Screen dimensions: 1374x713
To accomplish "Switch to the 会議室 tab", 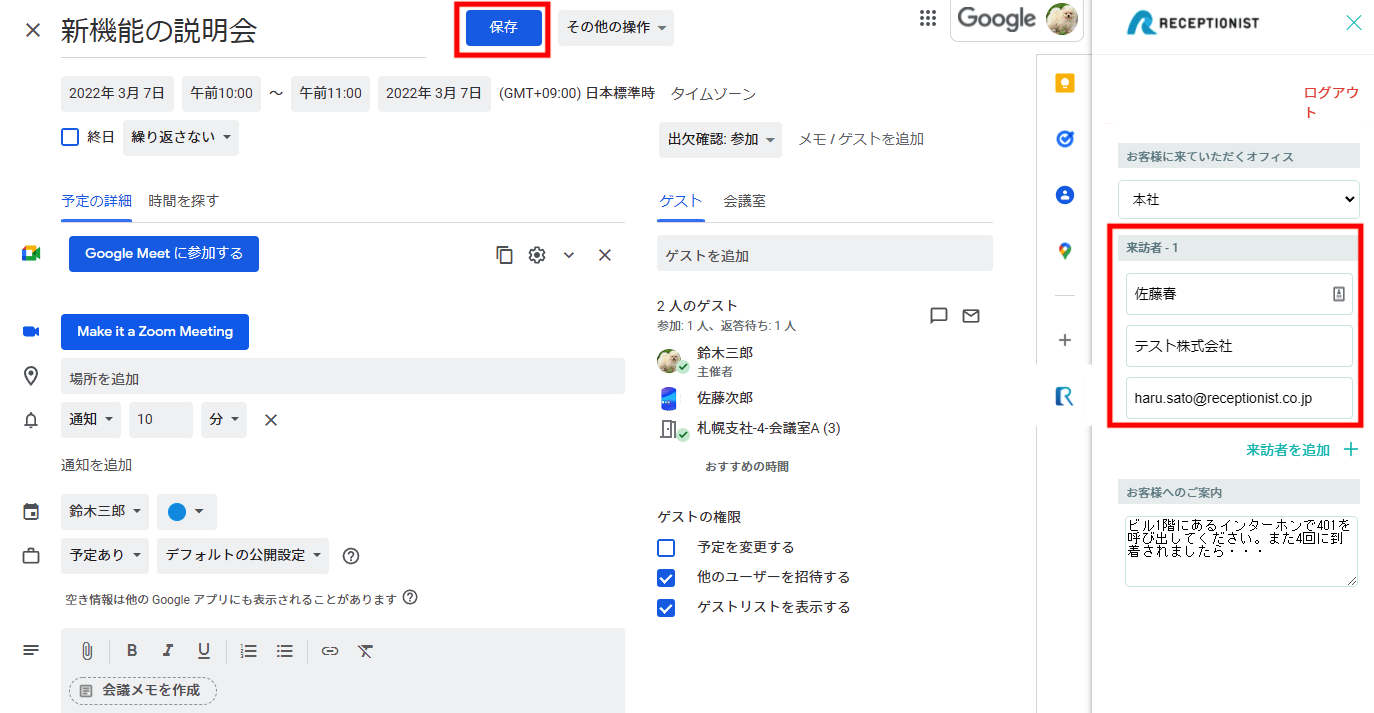I will pyautogui.click(x=745, y=201).
